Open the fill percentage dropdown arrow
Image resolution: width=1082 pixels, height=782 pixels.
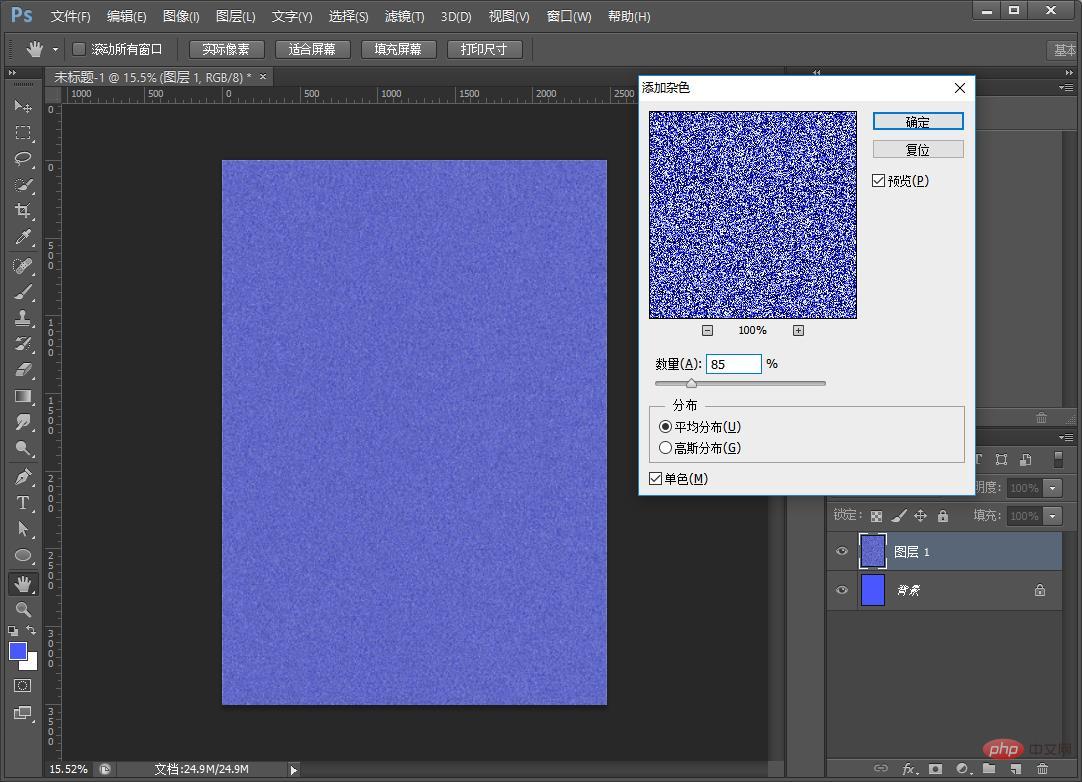1052,516
